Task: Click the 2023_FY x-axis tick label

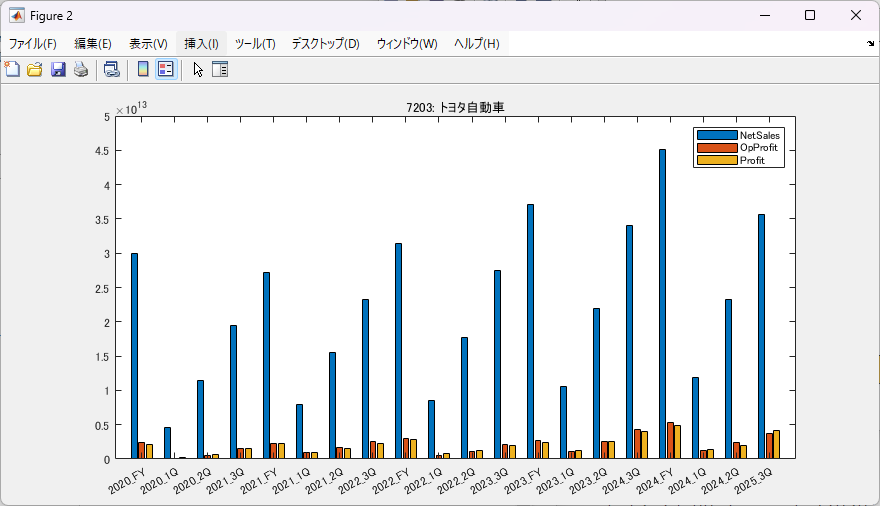Action: [522, 480]
